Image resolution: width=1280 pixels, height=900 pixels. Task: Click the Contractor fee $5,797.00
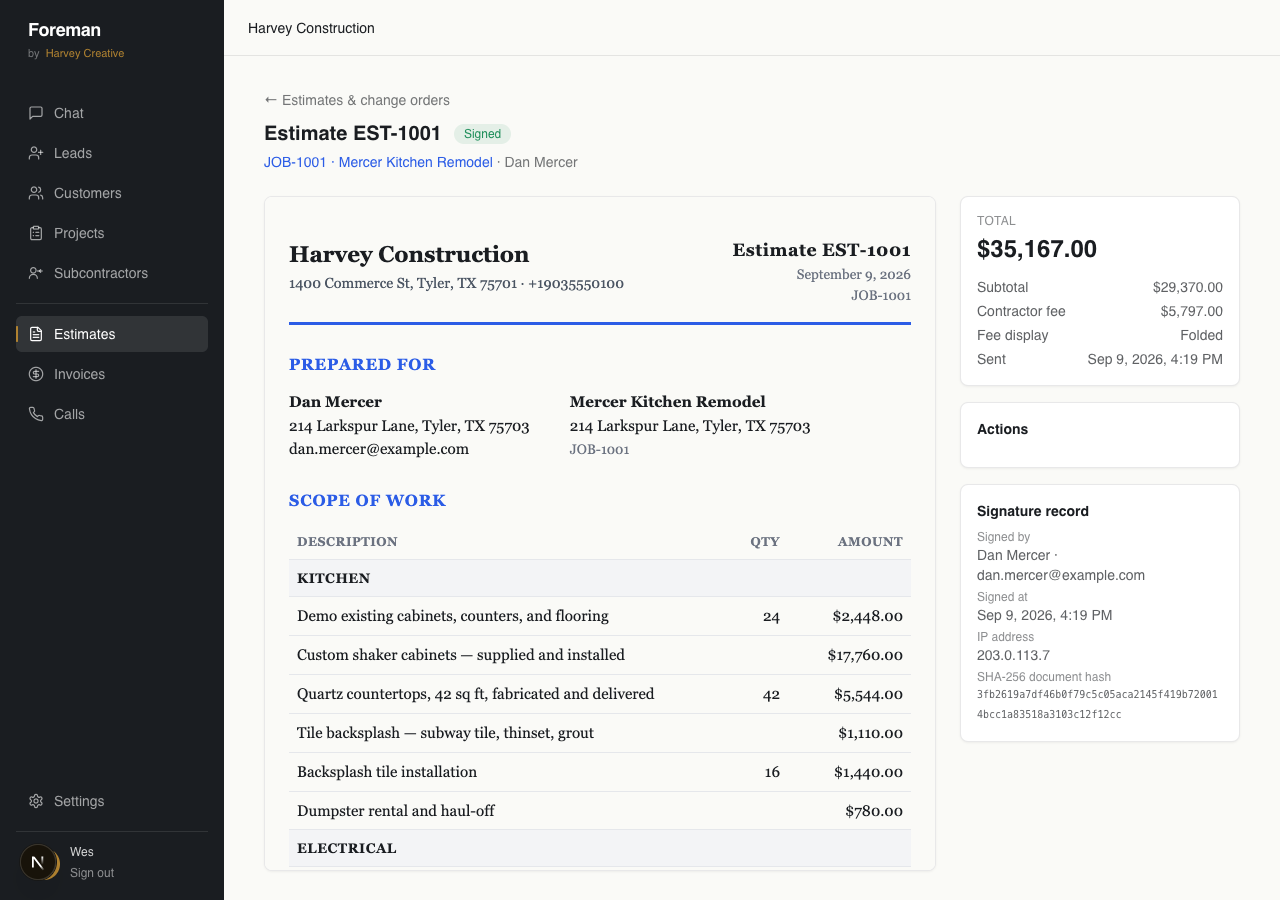click(x=1191, y=311)
